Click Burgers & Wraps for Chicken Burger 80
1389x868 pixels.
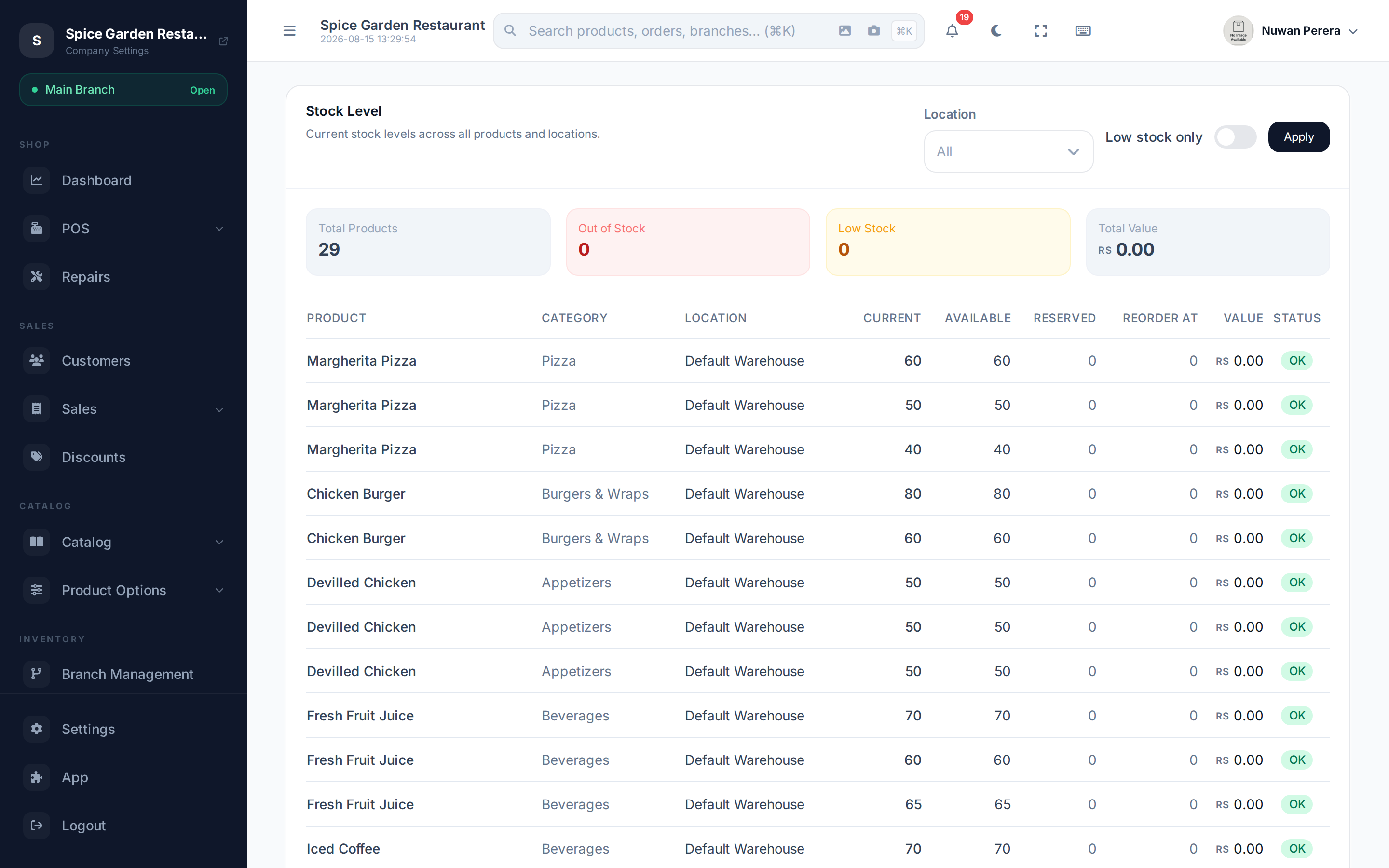pyautogui.click(x=595, y=494)
